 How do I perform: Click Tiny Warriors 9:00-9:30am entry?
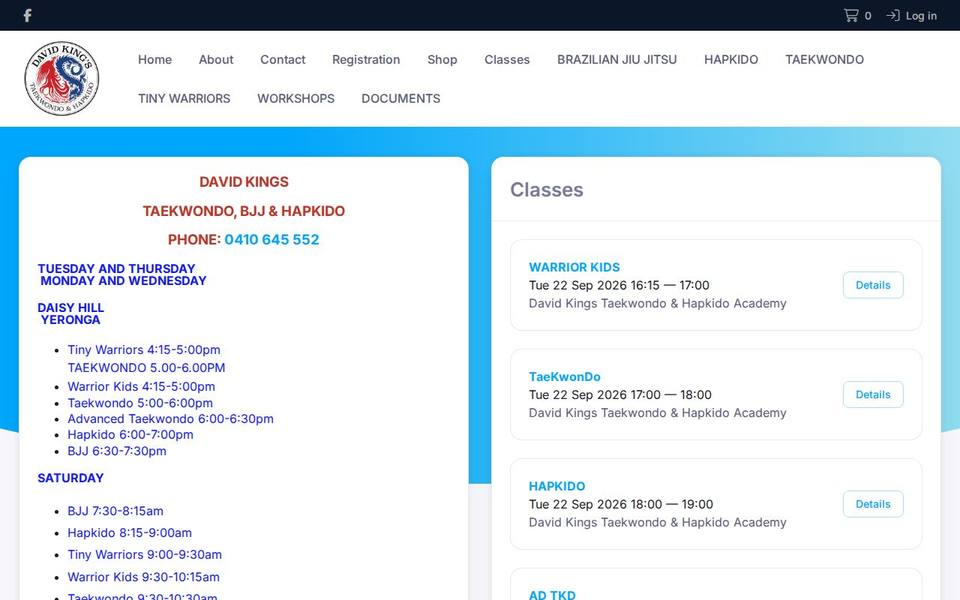pos(144,555)
